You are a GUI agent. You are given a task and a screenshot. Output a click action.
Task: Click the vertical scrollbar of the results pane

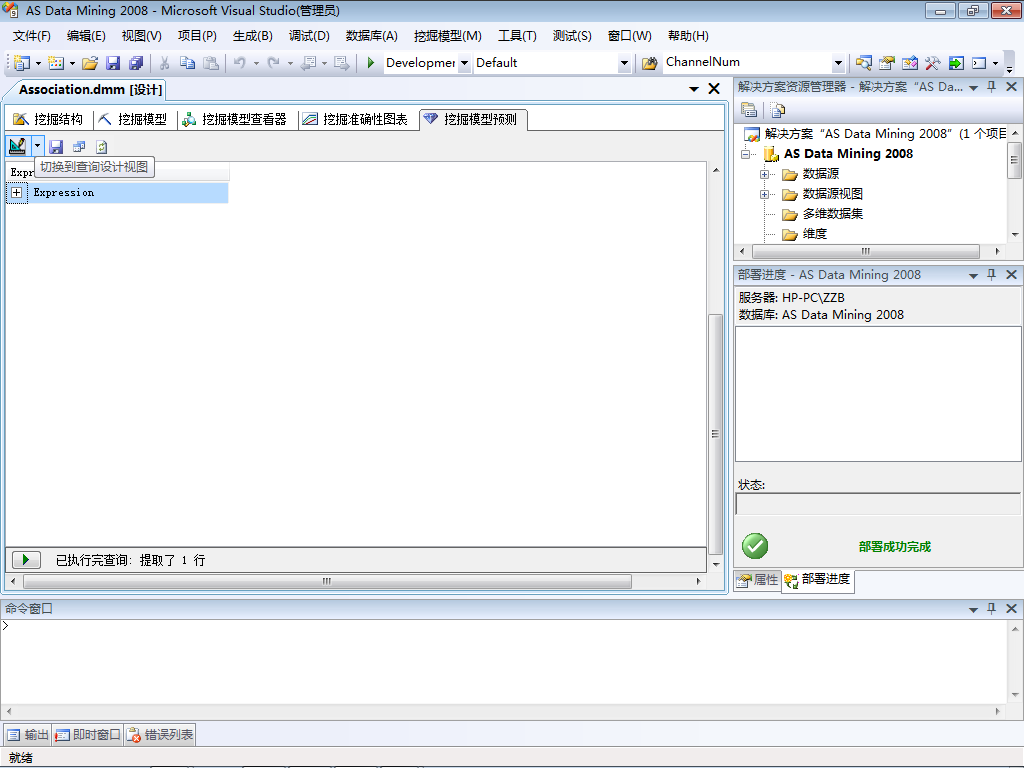point(715,434)
